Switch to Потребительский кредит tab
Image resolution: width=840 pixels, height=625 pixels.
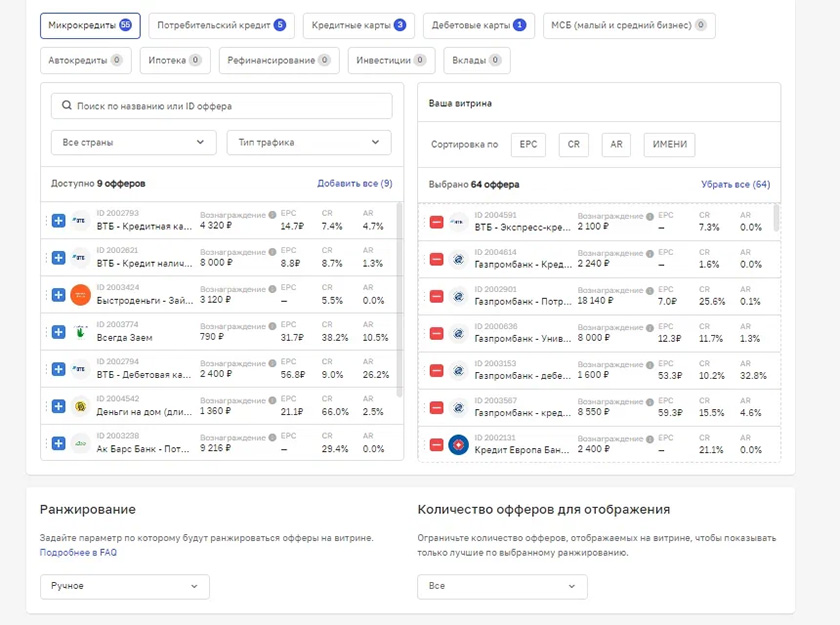coord(221,25)
